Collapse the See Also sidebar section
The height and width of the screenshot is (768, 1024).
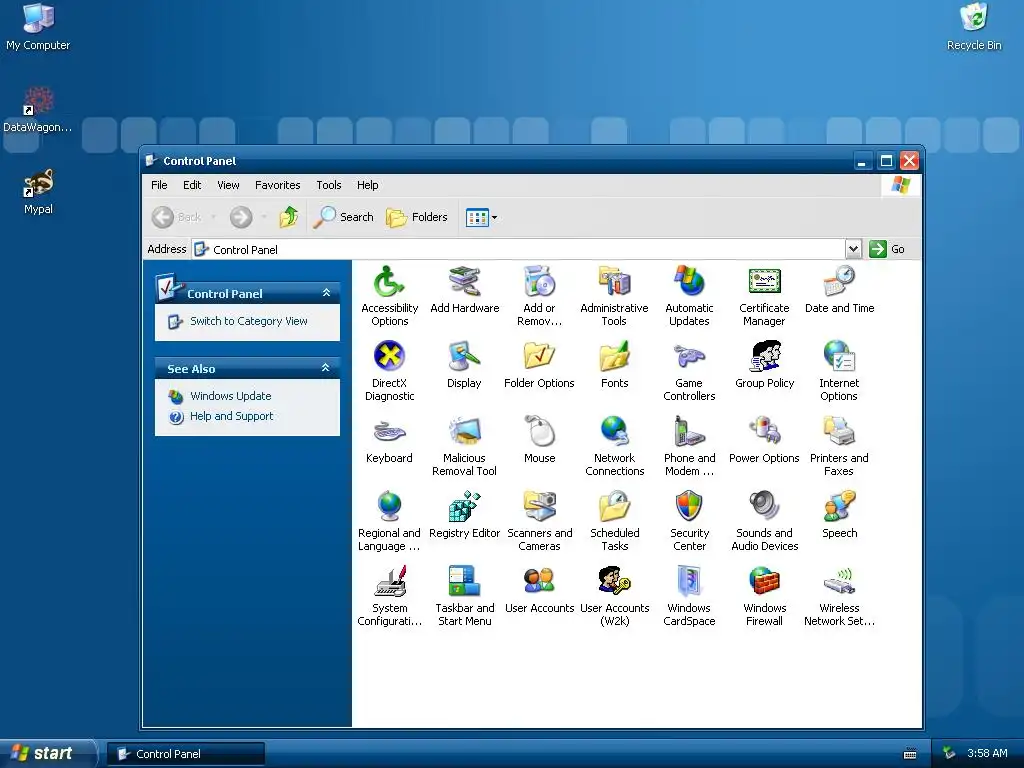point(325,368)
